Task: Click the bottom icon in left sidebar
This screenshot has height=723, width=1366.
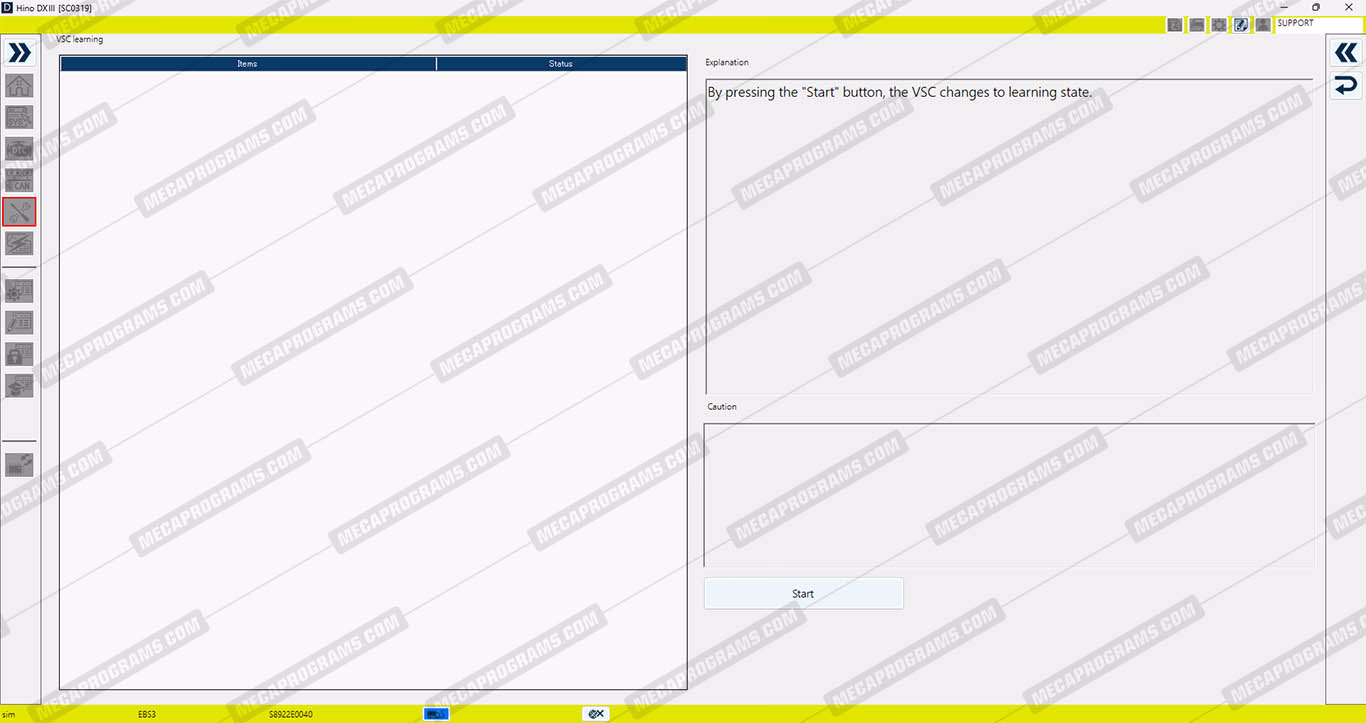Action: (x=19, y=464)
